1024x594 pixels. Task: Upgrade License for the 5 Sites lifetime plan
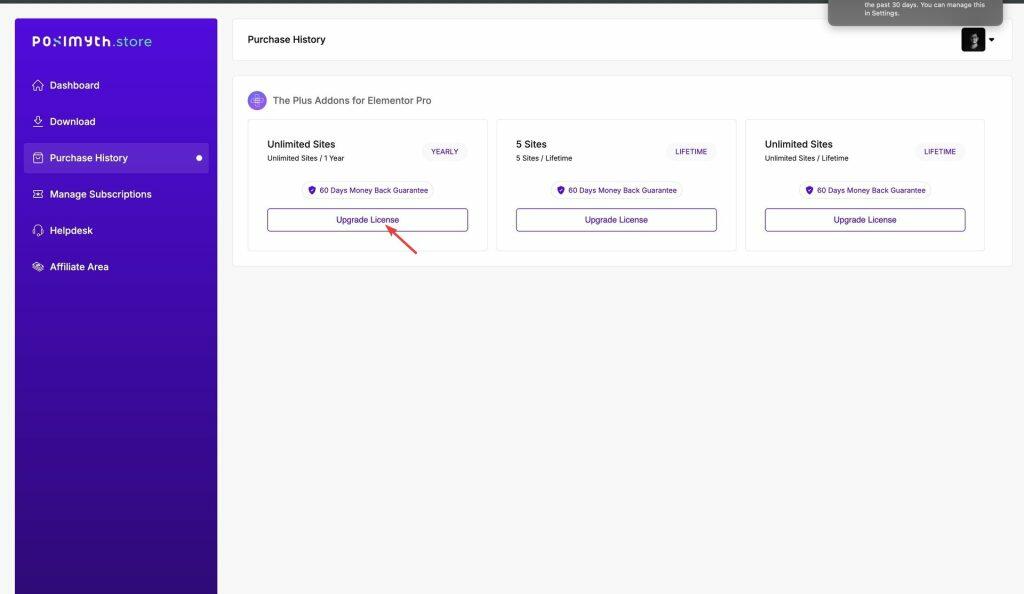tap(616, 219)
